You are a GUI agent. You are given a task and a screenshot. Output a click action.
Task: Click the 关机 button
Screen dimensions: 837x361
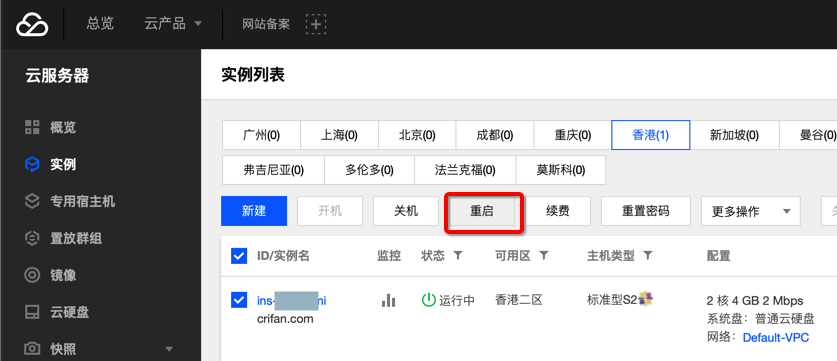406,211
